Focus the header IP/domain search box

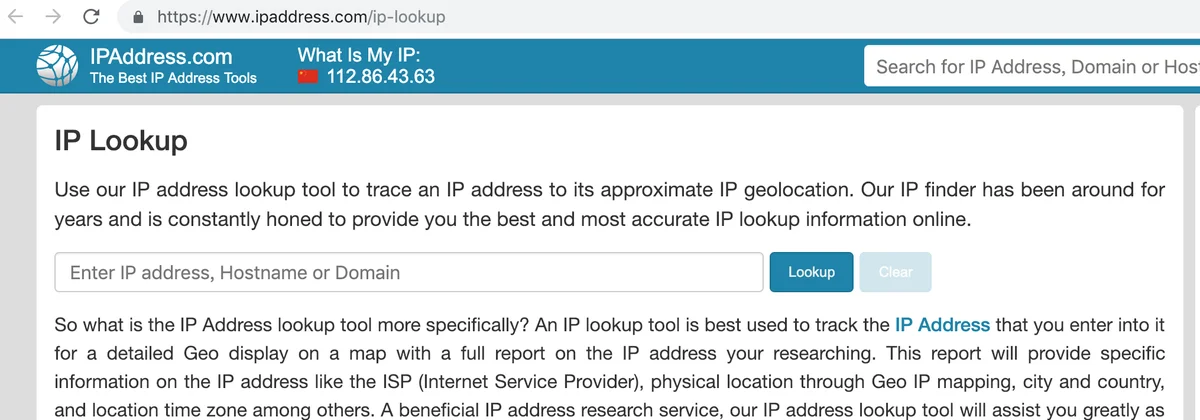[1032, 67]
